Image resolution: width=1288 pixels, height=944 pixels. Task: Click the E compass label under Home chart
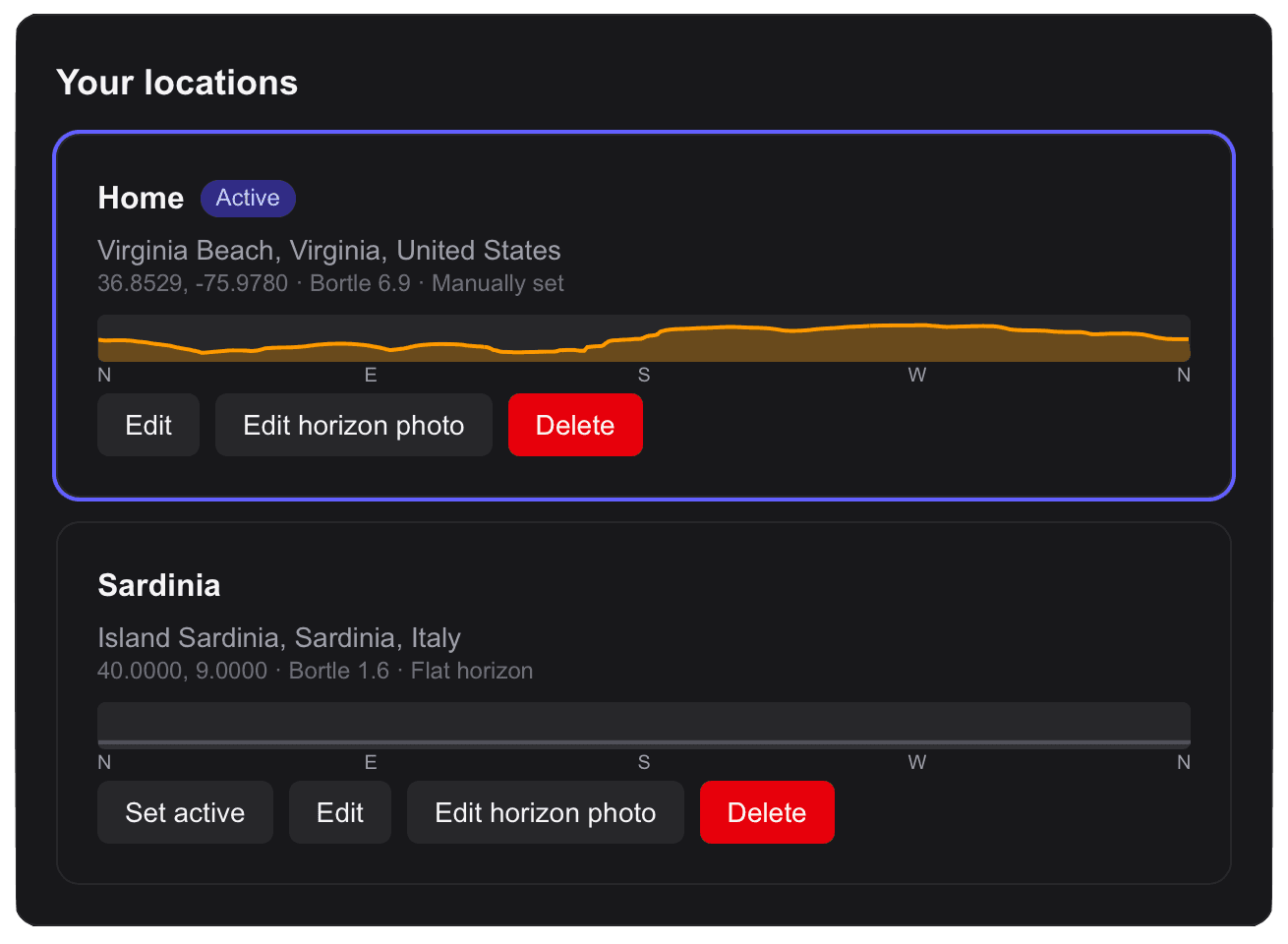pyautogui.click(x=371, y=375)
